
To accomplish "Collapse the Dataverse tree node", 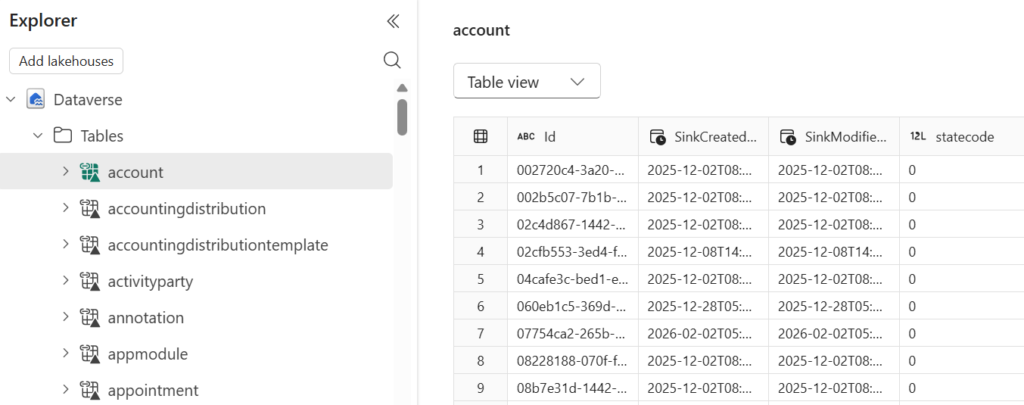I will click(x=11, y=99).
